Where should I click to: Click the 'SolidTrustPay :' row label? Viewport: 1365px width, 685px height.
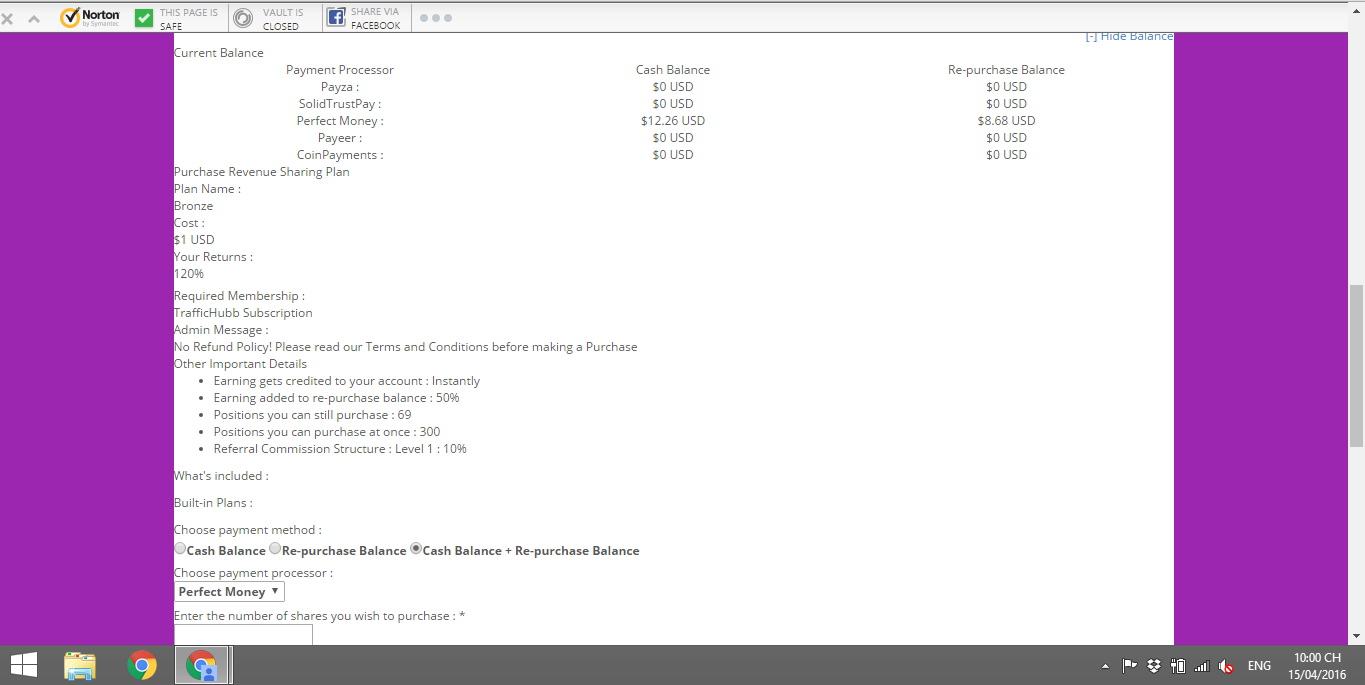[340, 104]
